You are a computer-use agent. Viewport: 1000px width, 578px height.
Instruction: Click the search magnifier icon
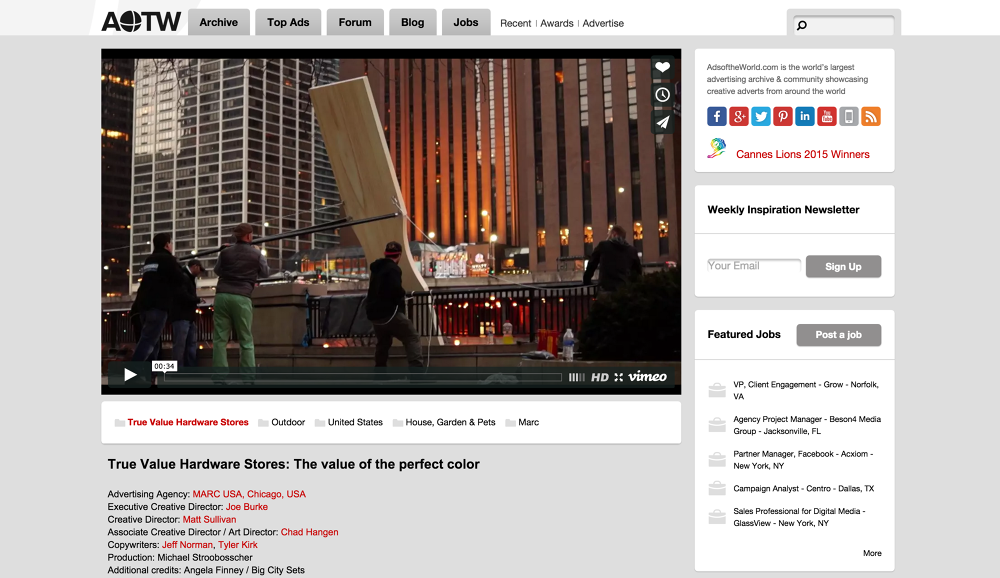point(802,25)
